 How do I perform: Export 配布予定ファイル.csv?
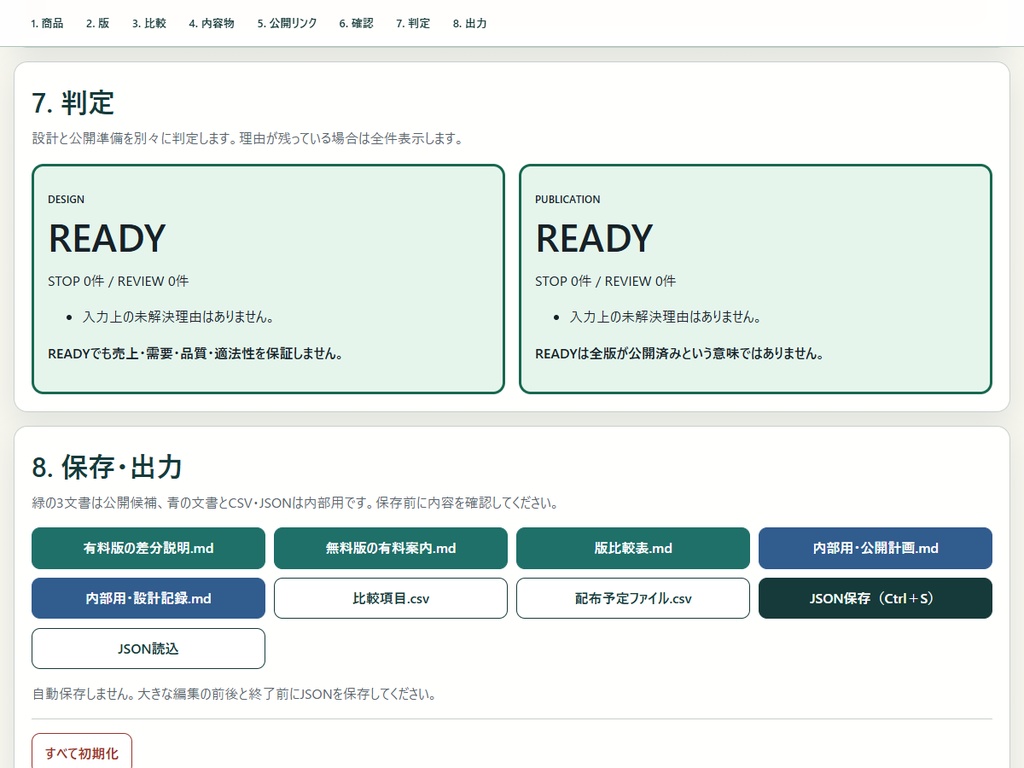point(633,598)
